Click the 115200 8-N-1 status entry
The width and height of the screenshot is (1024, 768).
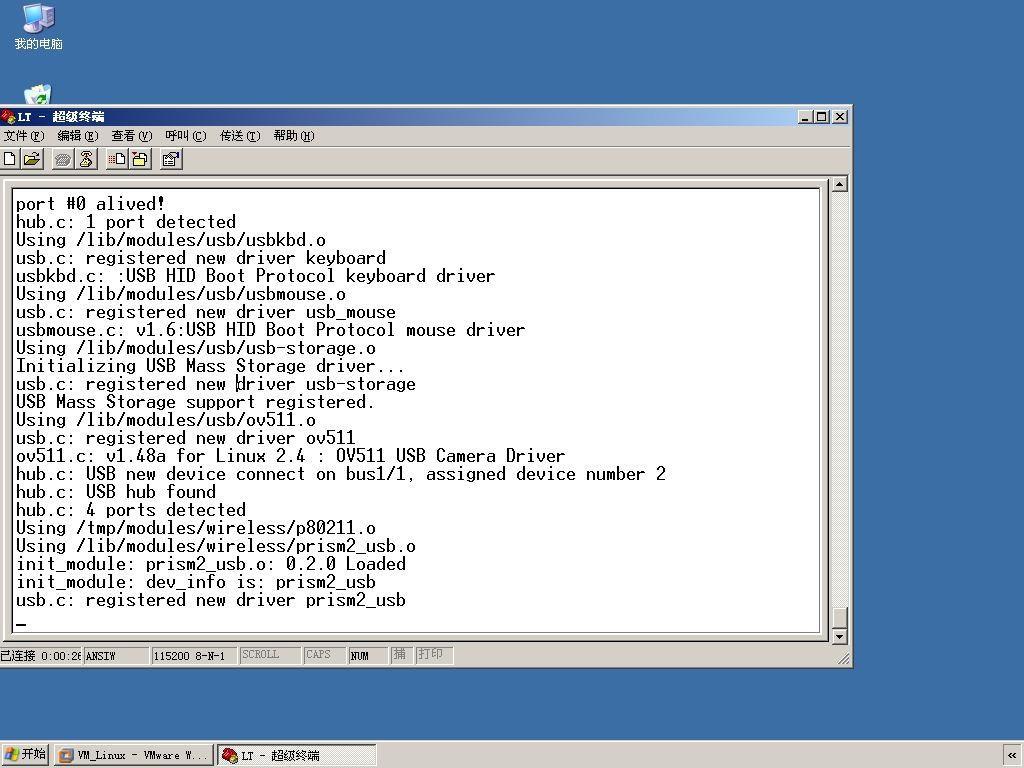pyautogui.click(x=193, y=656)
